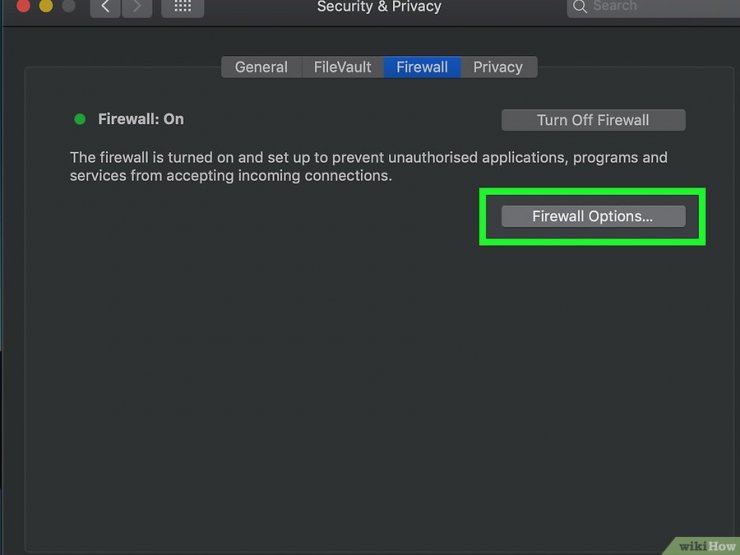This screenshot has height=555, width=740.
Task: Click the green firewall status indicator dot
Action: click(x=80, y=119)
